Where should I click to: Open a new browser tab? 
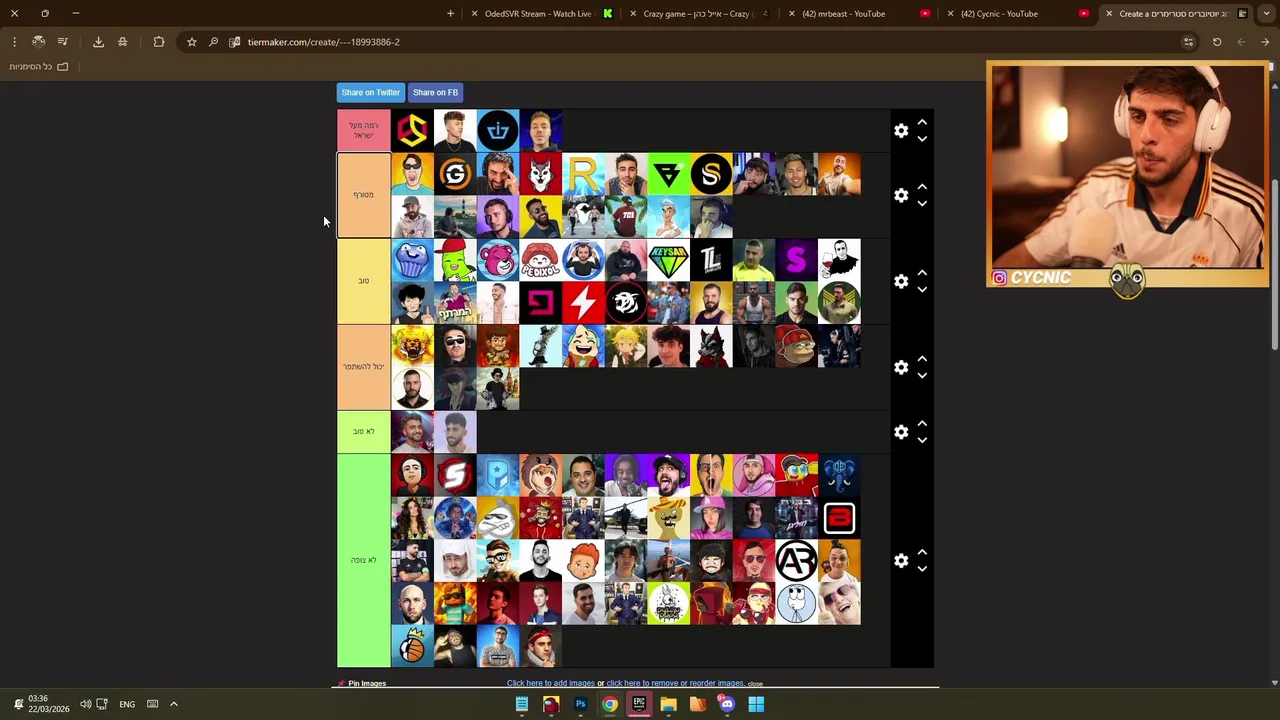pyautogui.click(x=450, y=14)
